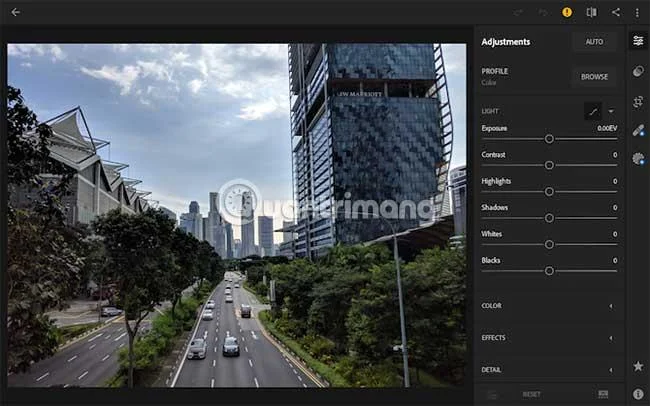Select the Crop and rotate tool
The image size is (650, 406).
tap(638, 102)
